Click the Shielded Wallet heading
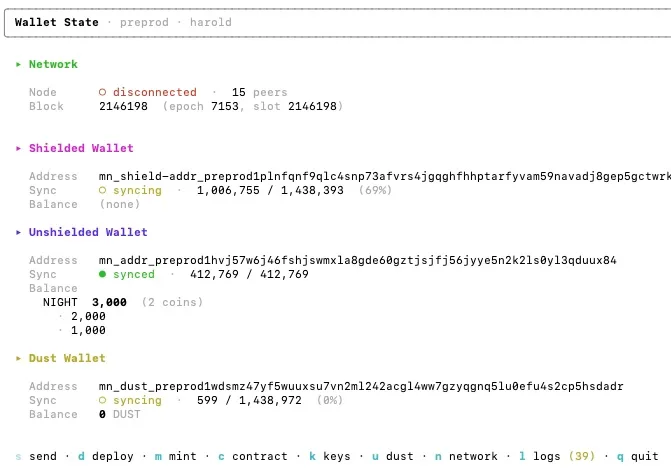This screenshot has width=671, height=472. [81, 148]
